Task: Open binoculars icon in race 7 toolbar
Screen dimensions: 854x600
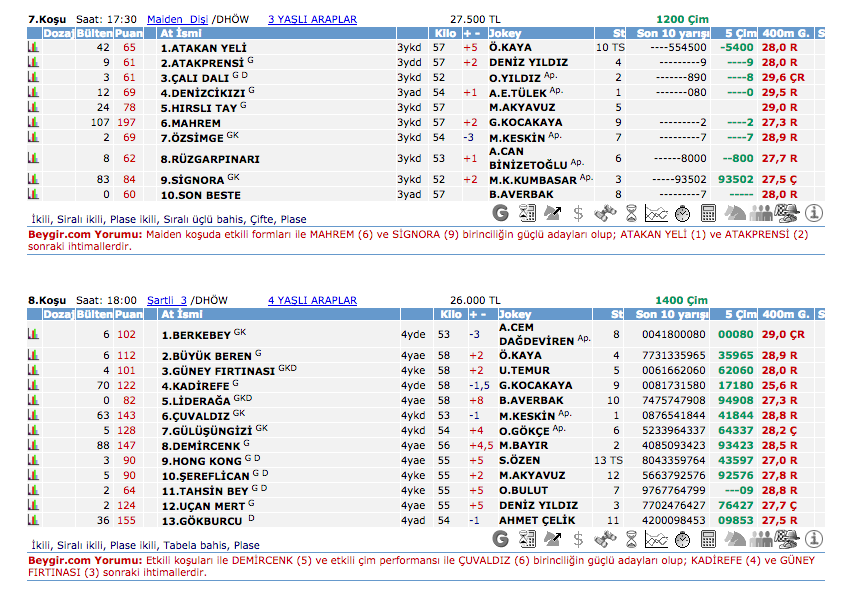Action: tap(603, 212)
